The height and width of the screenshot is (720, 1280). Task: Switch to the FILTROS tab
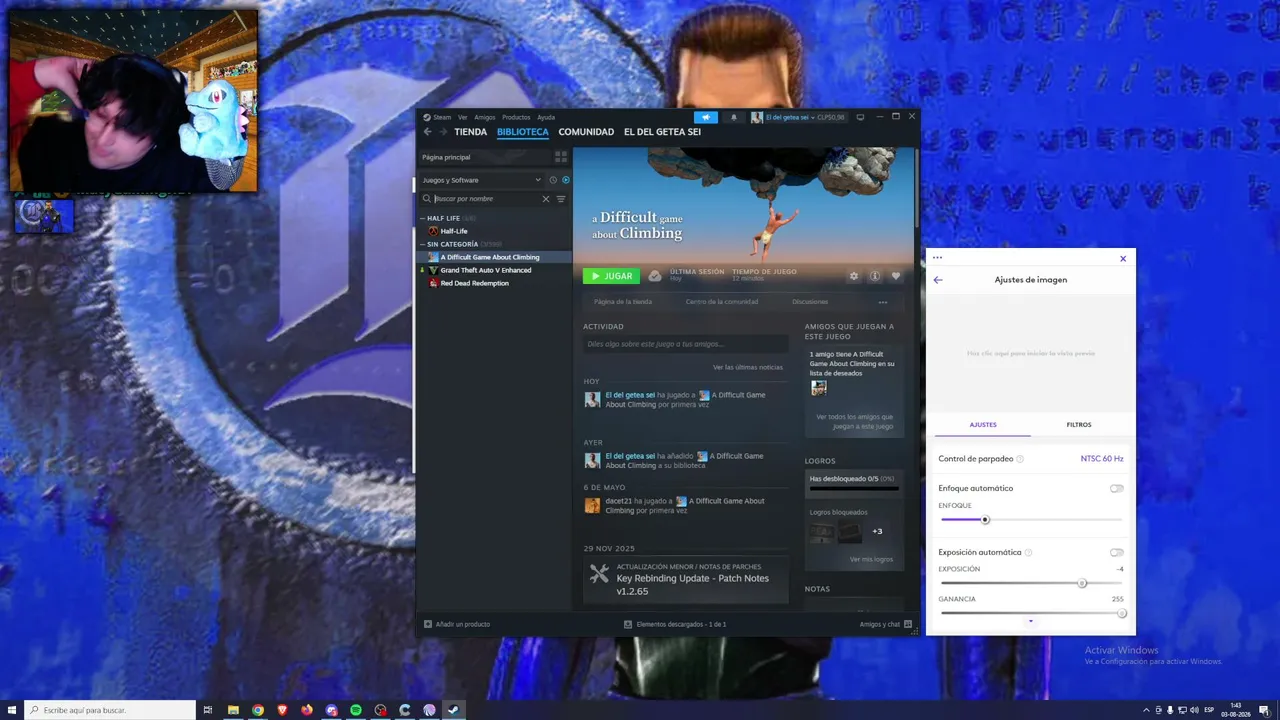pos(1079,425)
